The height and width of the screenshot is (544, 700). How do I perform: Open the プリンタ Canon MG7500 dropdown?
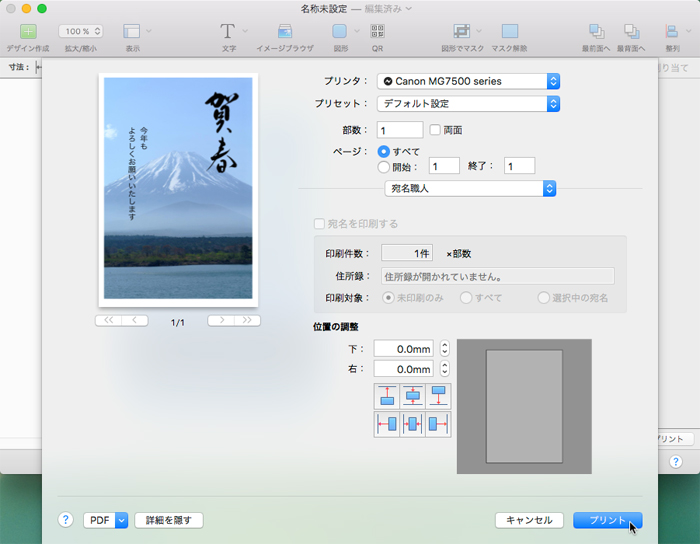coord(468,81)
